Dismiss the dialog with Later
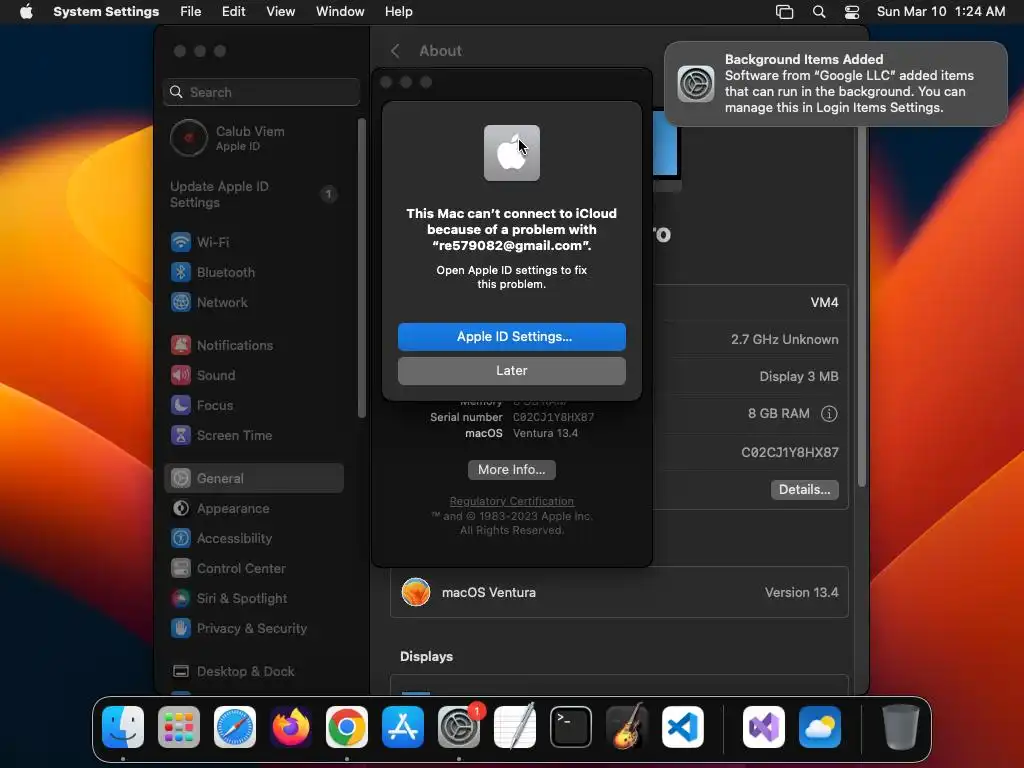 coord(511,371)
